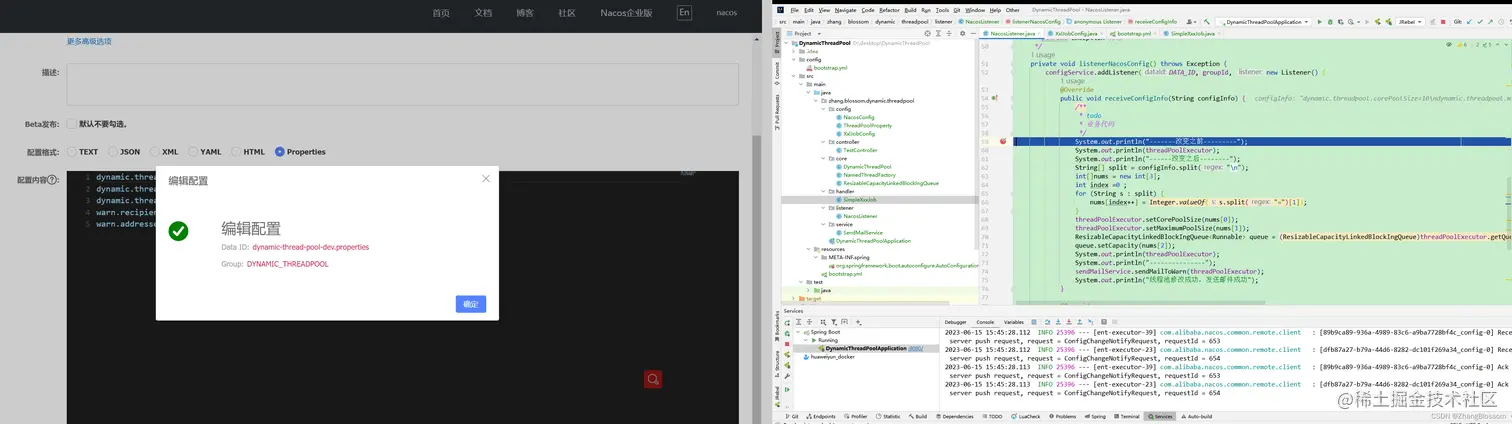1512x424 pixels.
Task: Open the DynamicThreadPoolApplication run configuration dropdown
Action: click(1264, 22)
